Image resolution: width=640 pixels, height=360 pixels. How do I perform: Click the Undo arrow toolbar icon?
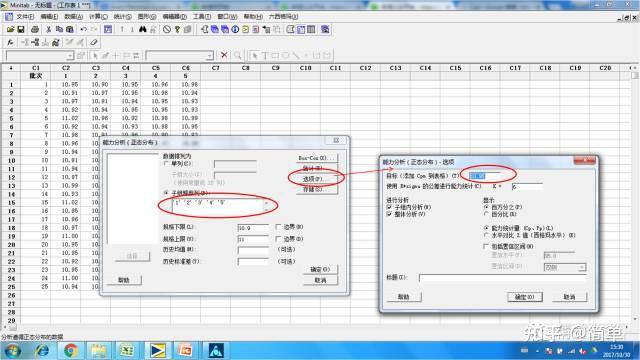click(x=84, y=29)
